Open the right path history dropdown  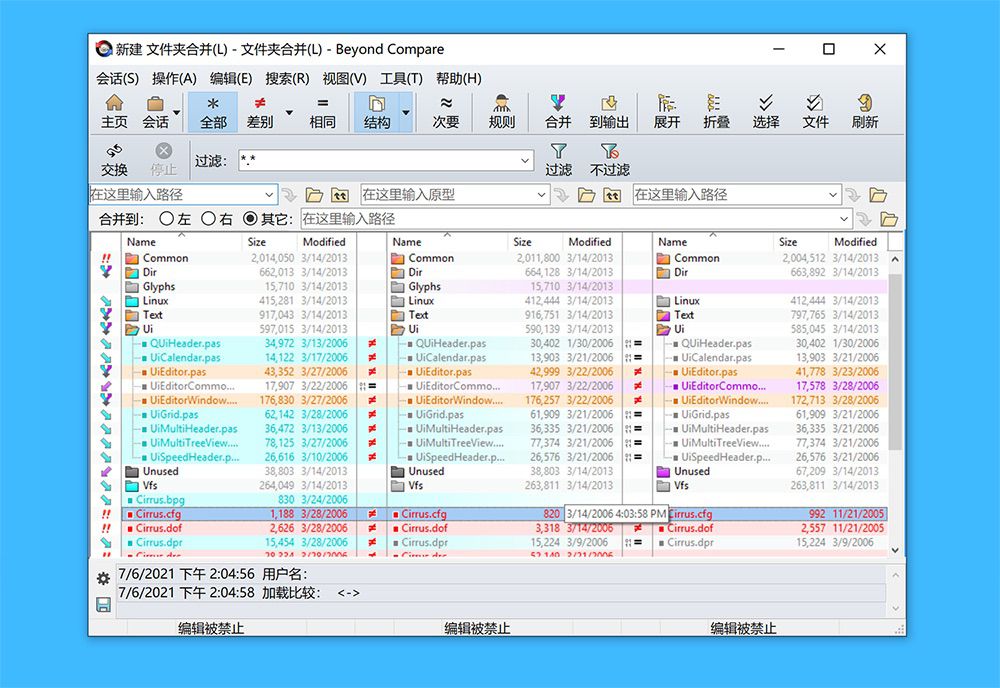click(x=833, y=194)
